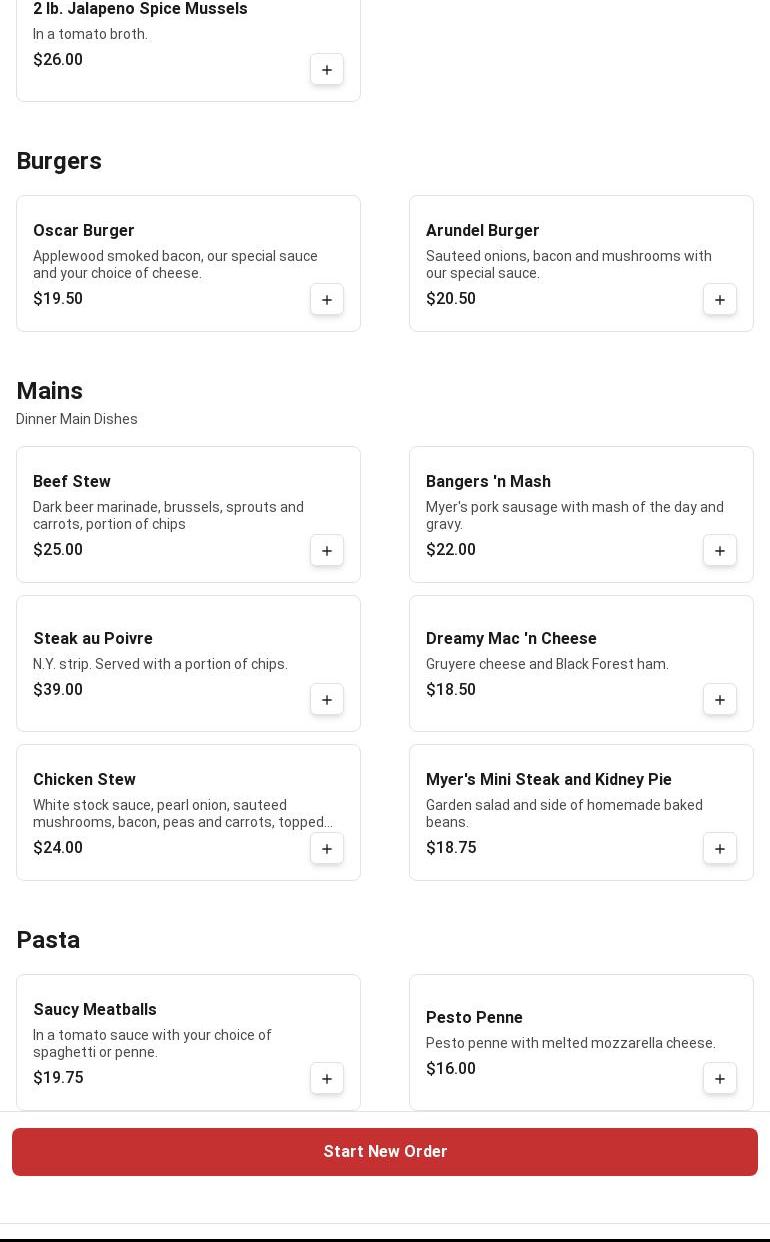Add Bangers 'n Mash with plus icon

tap(720, 551)
